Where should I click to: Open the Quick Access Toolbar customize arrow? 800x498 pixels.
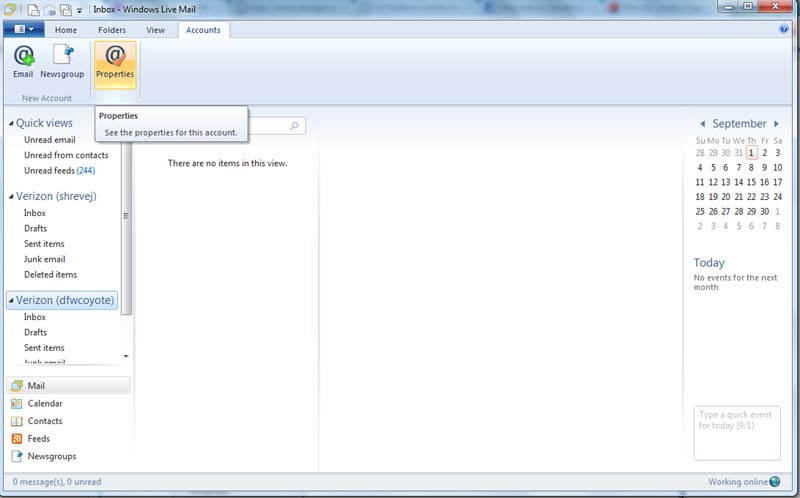pos(79,10)
